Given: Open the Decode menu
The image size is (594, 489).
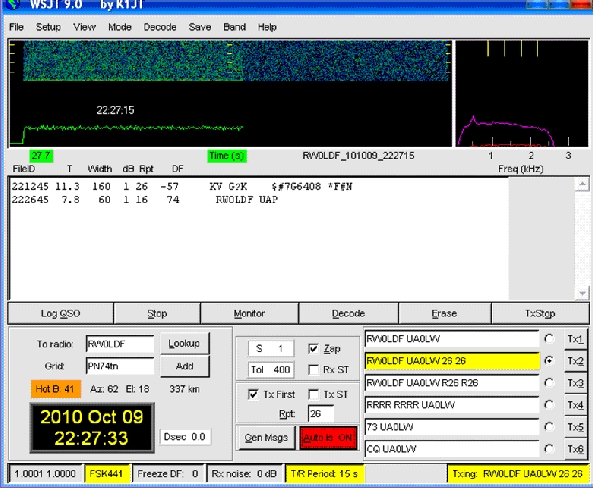Looking at the screenshot, I should [x=159, y=27].
